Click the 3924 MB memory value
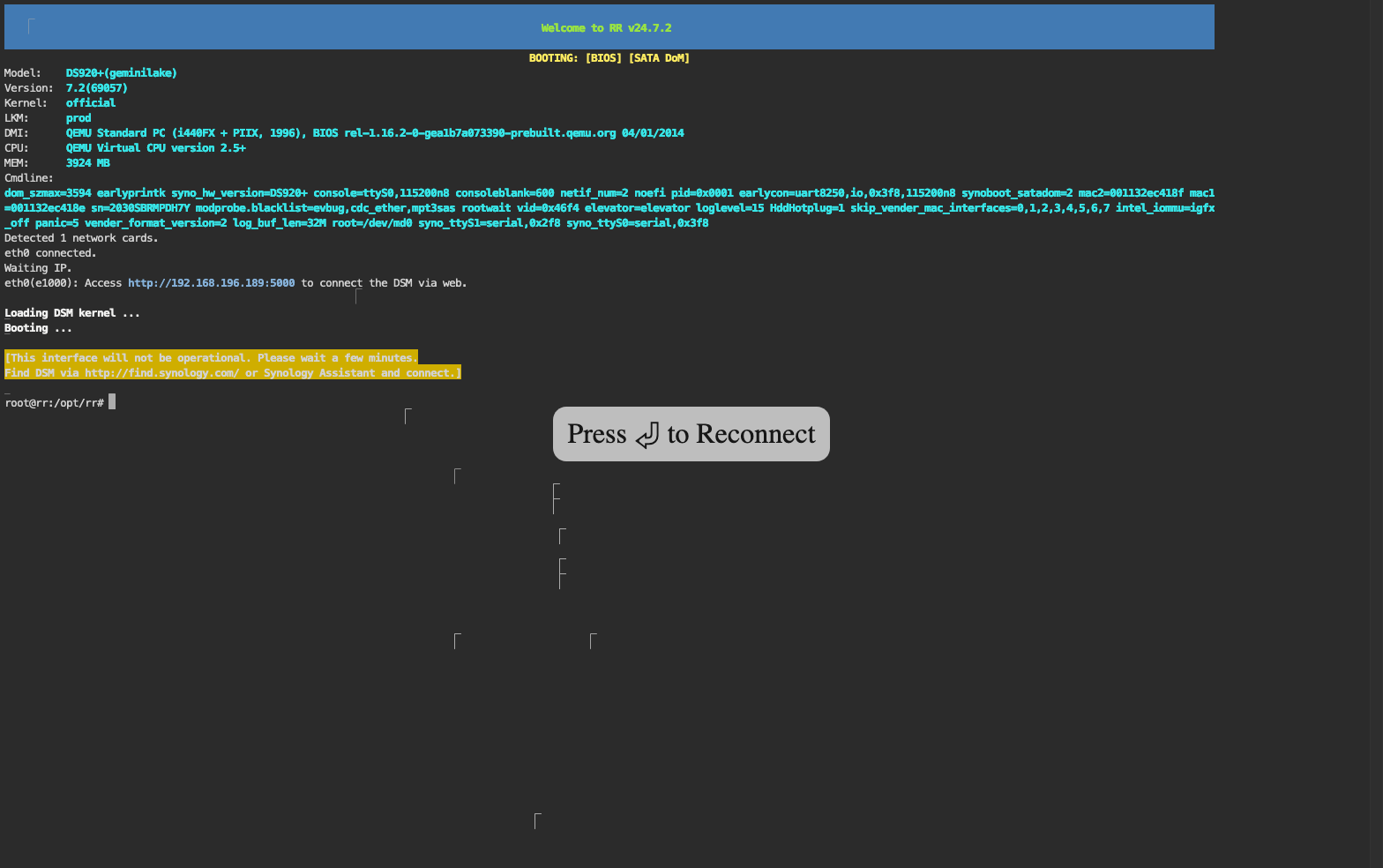The image size is (1383, 868). point(87,163)
